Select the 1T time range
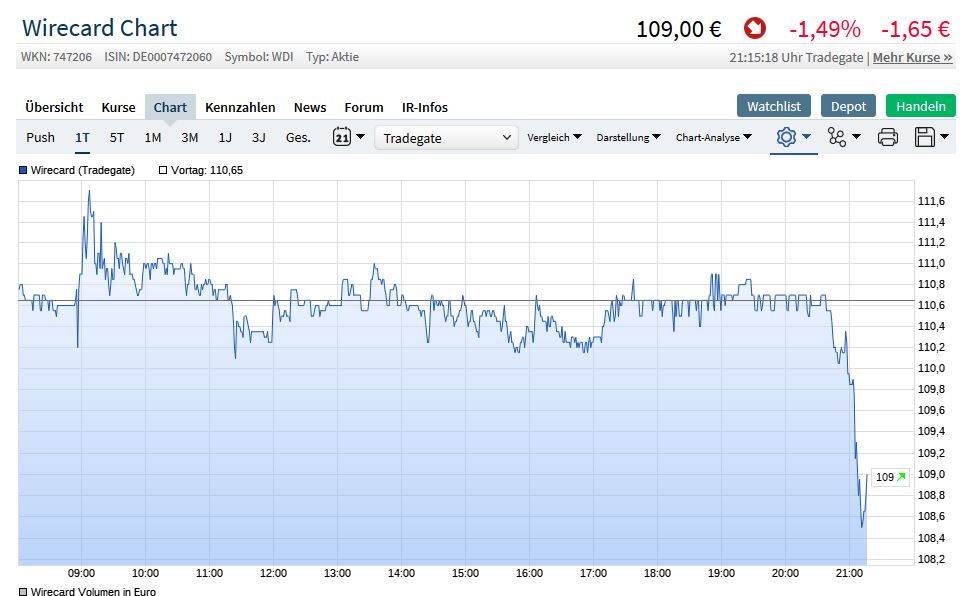Screen dimensions: 973x596 click(83, 137)
